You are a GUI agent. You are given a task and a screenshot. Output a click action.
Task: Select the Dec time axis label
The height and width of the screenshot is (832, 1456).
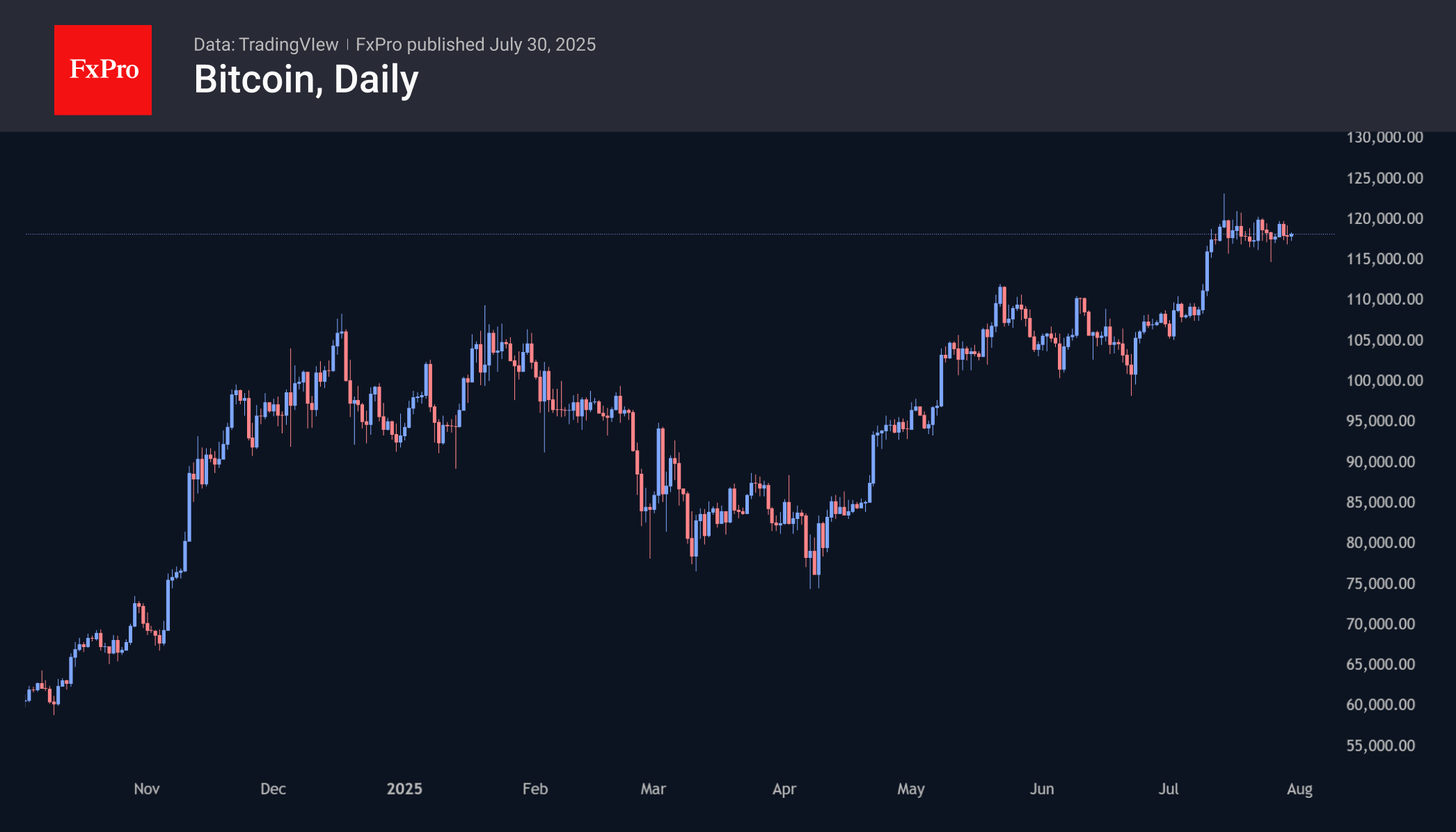273,789
